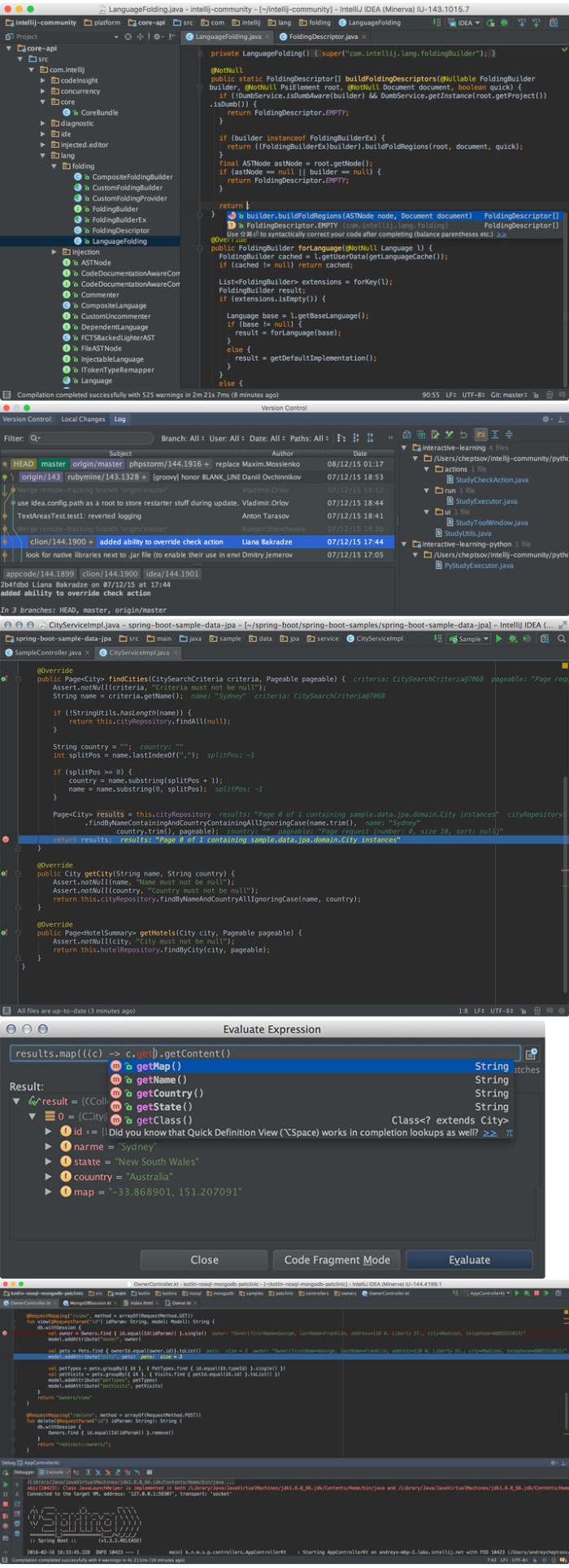Switch to Code Fragment Mode
The width and height of the screenshot is (569, 1568).
tap(337, 1260)
